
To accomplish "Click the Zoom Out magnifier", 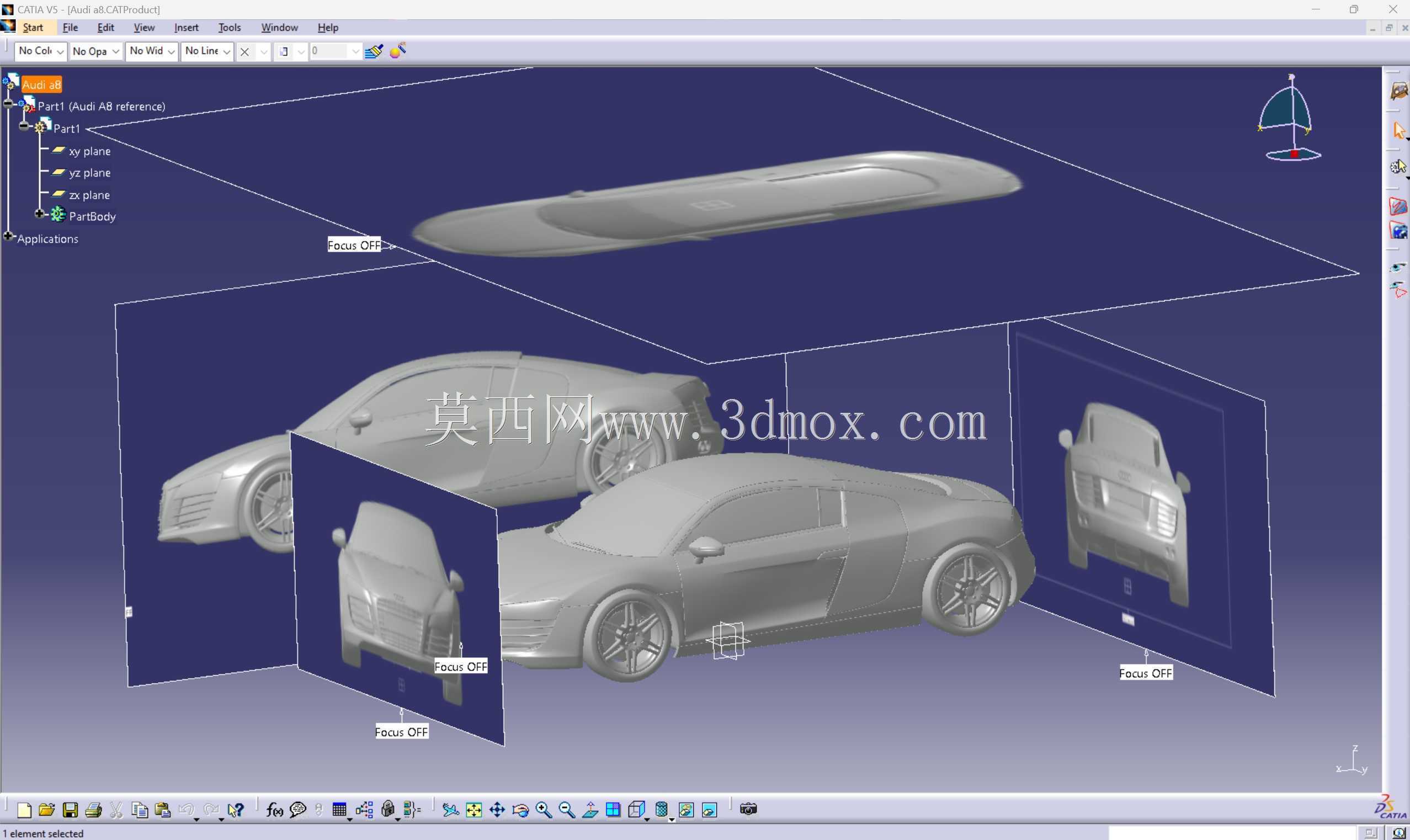I will pos(566,810).
